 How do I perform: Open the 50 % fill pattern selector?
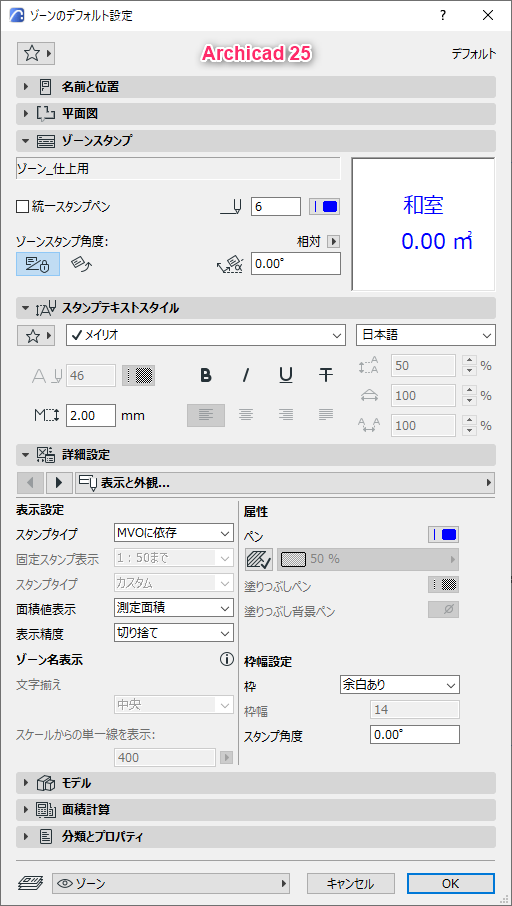point(368,559)
